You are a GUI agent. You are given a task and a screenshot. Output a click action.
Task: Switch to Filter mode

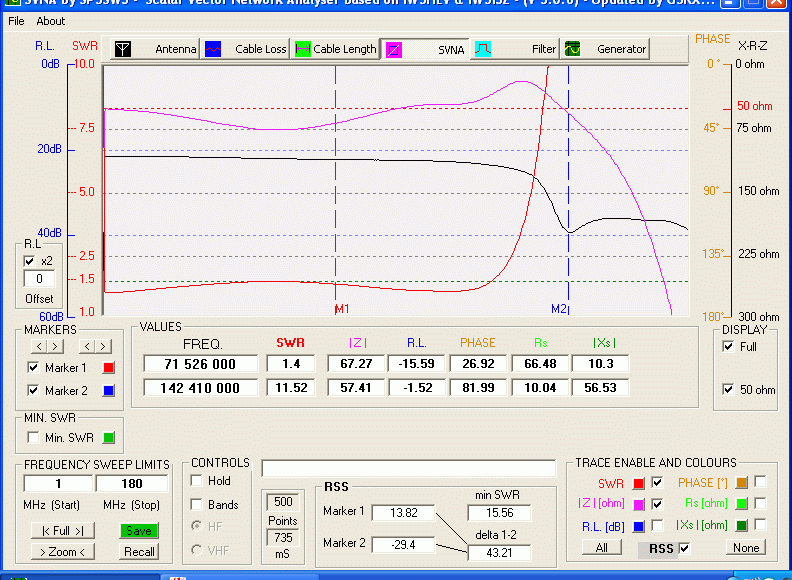[x=516, y=48]
